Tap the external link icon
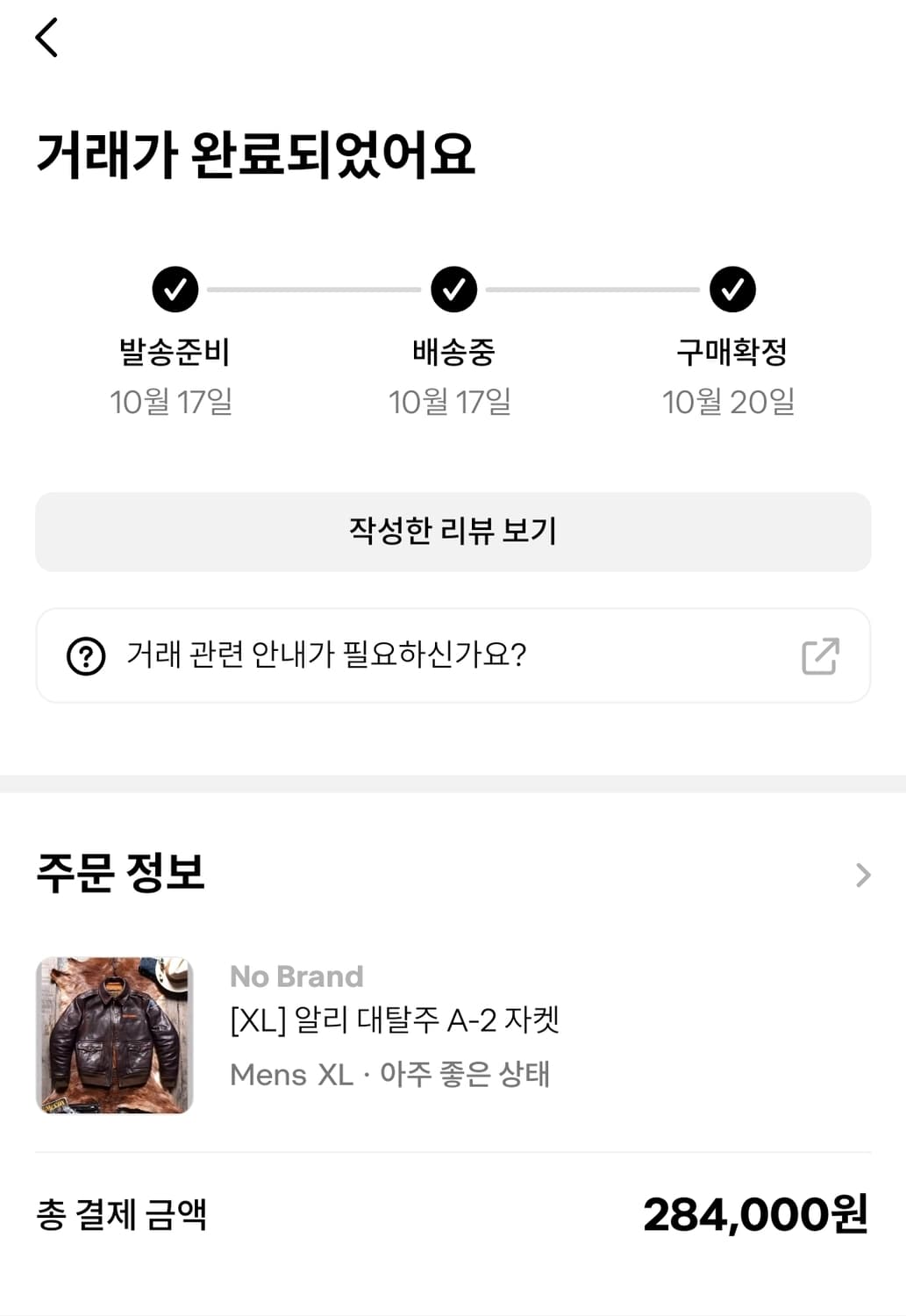The image size is (906, 1316). tap(820, 655)
